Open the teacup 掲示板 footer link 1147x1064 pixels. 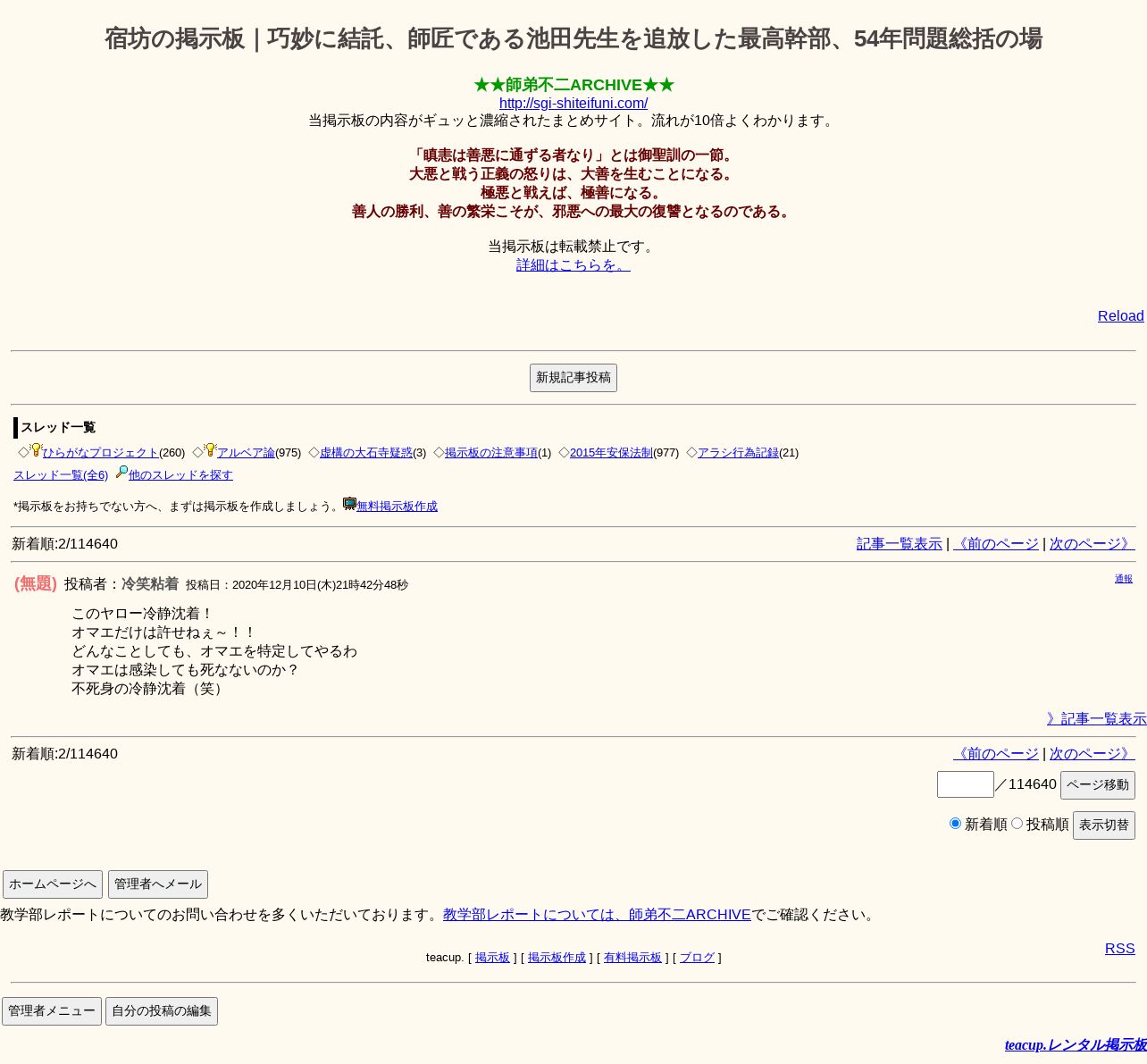[x=492, y=958]
